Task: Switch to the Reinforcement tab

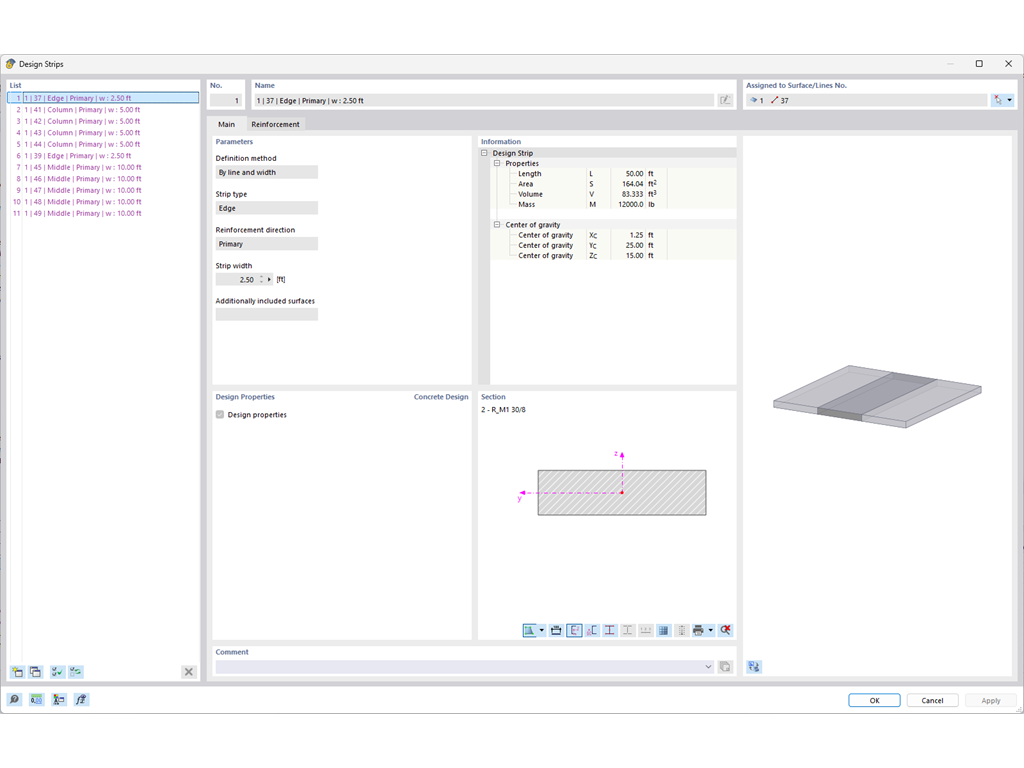Action: pos(275,124)
